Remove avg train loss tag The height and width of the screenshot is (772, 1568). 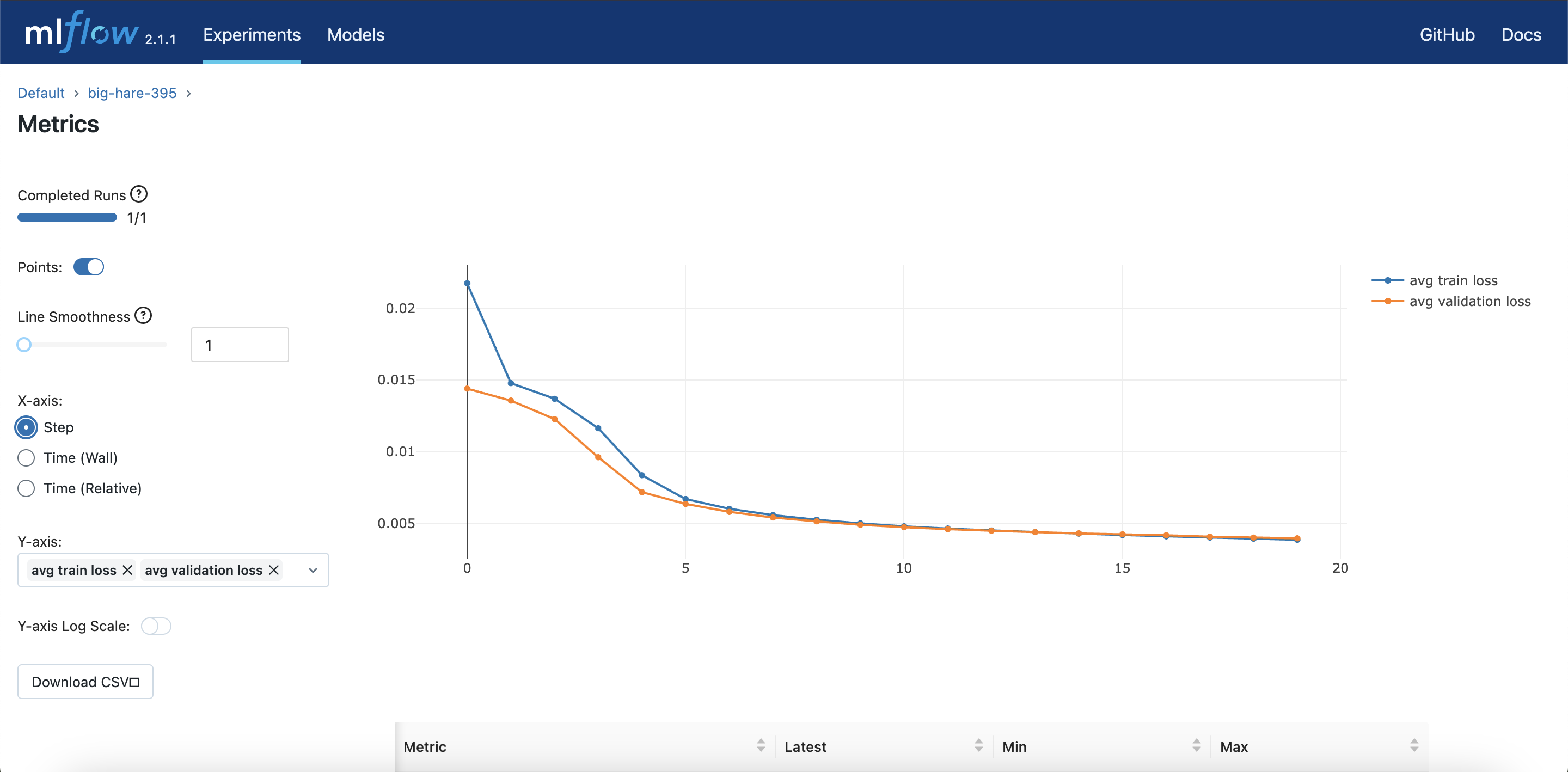click(x=127, y=570)
